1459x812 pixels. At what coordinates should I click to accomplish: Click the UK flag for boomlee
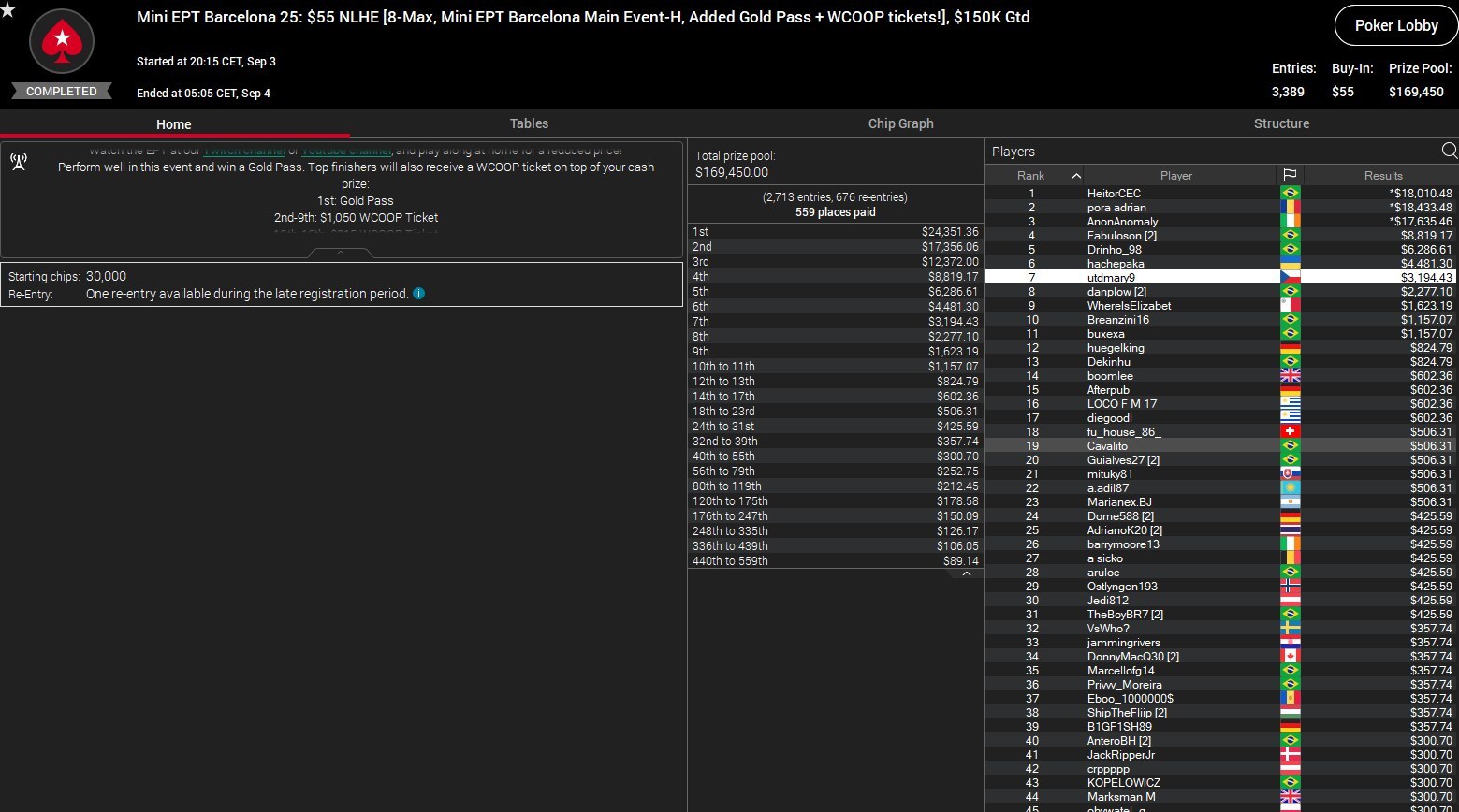(1291, 375)
